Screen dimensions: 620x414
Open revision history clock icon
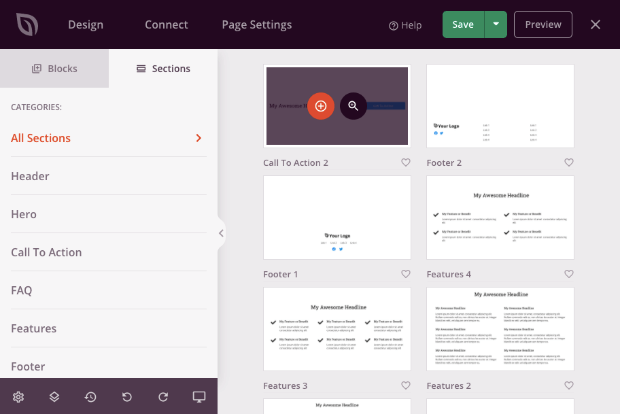(91, 397)
